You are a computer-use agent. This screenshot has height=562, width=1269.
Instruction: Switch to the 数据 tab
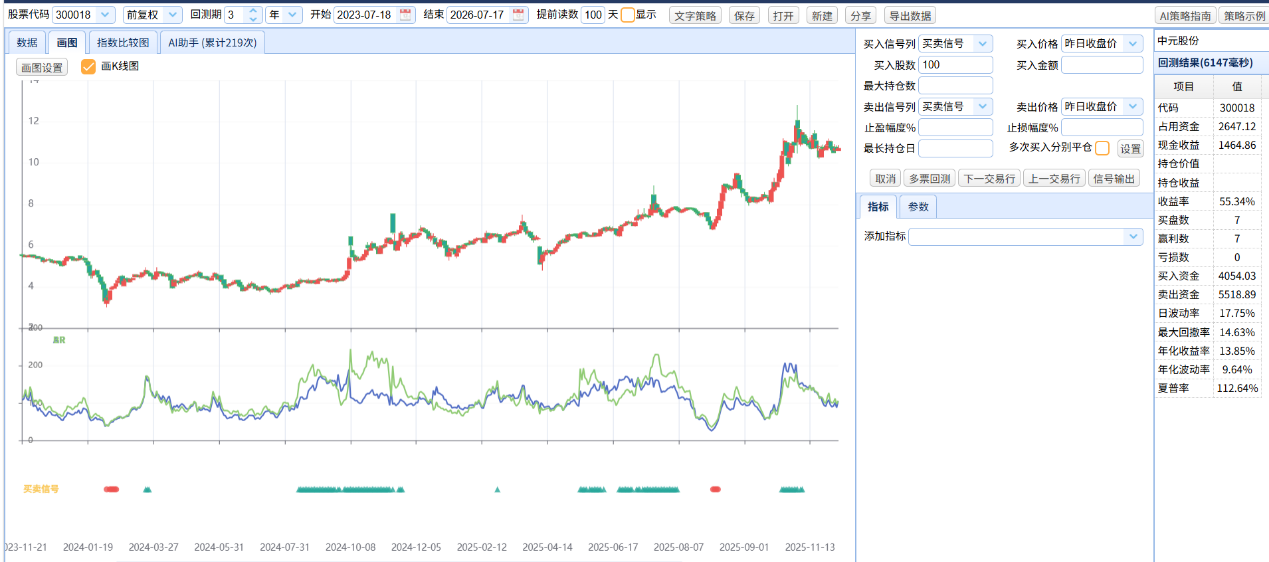[27, 42]
